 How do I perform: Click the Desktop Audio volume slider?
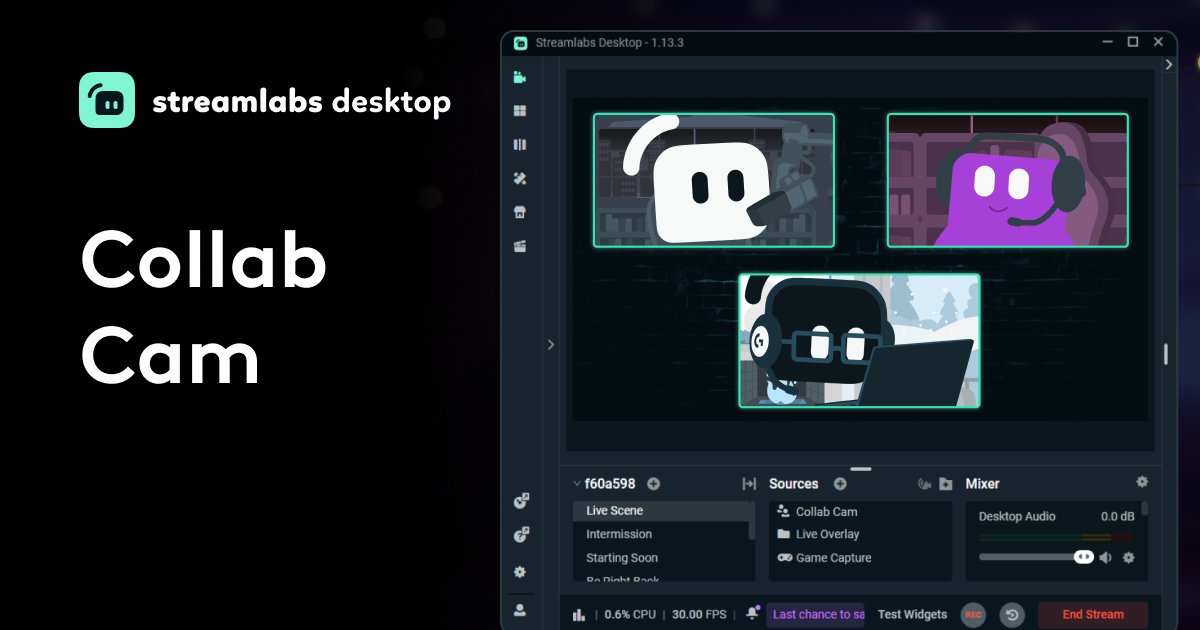pyautogui.click(x=1036, y=557)
